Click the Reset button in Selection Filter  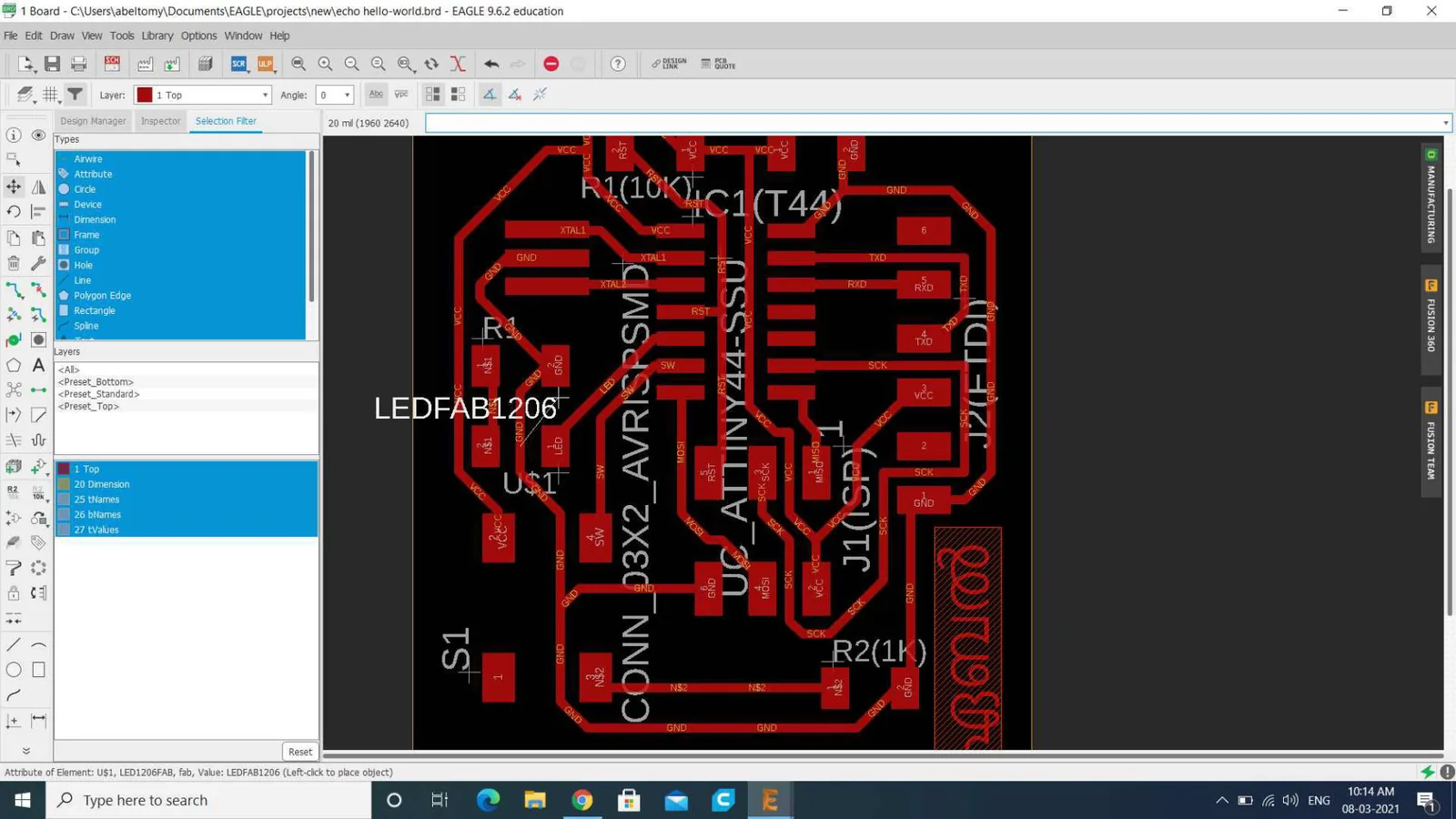(x=300, y=752)
